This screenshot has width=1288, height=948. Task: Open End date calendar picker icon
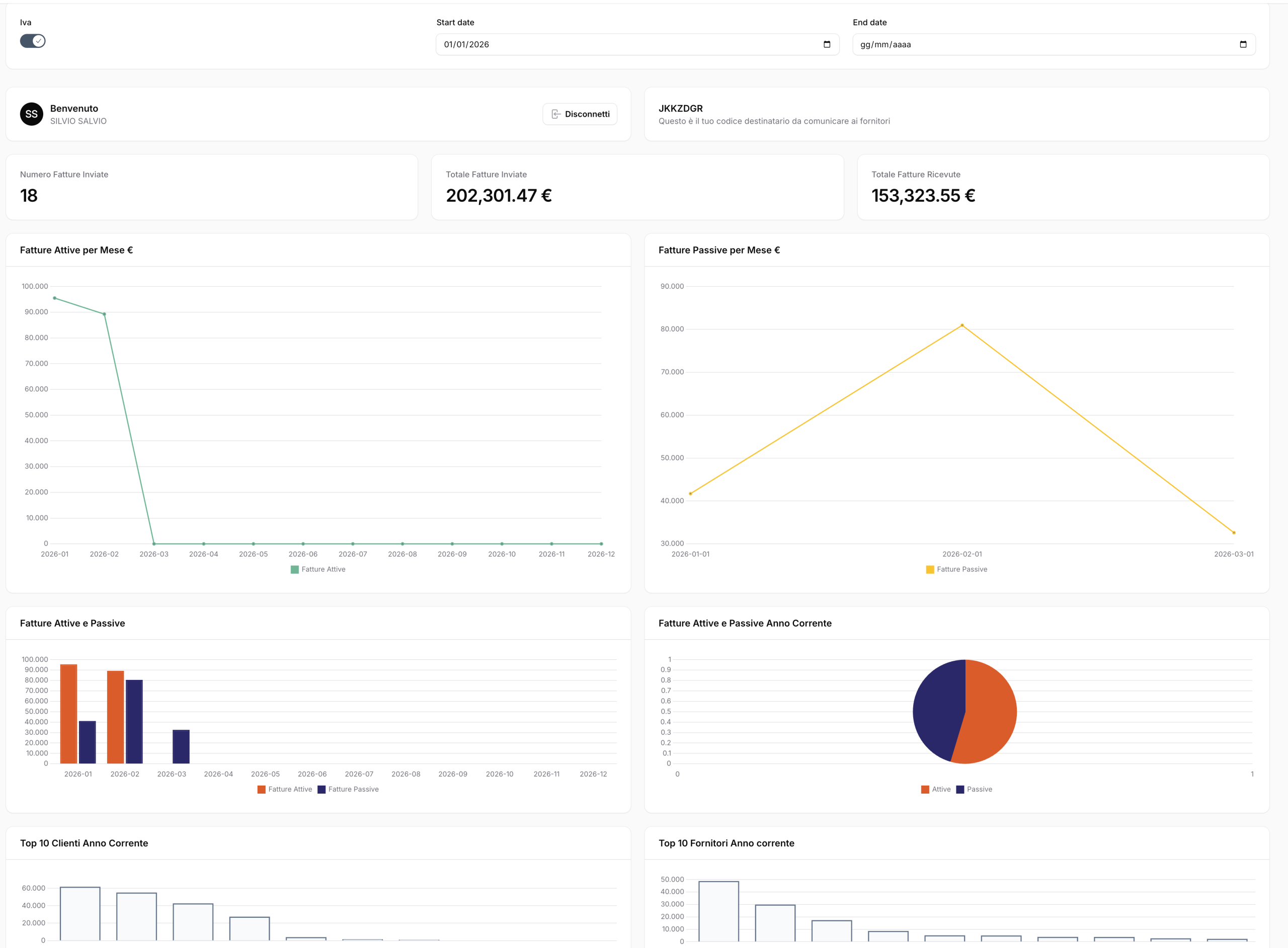click(1243, 44)
